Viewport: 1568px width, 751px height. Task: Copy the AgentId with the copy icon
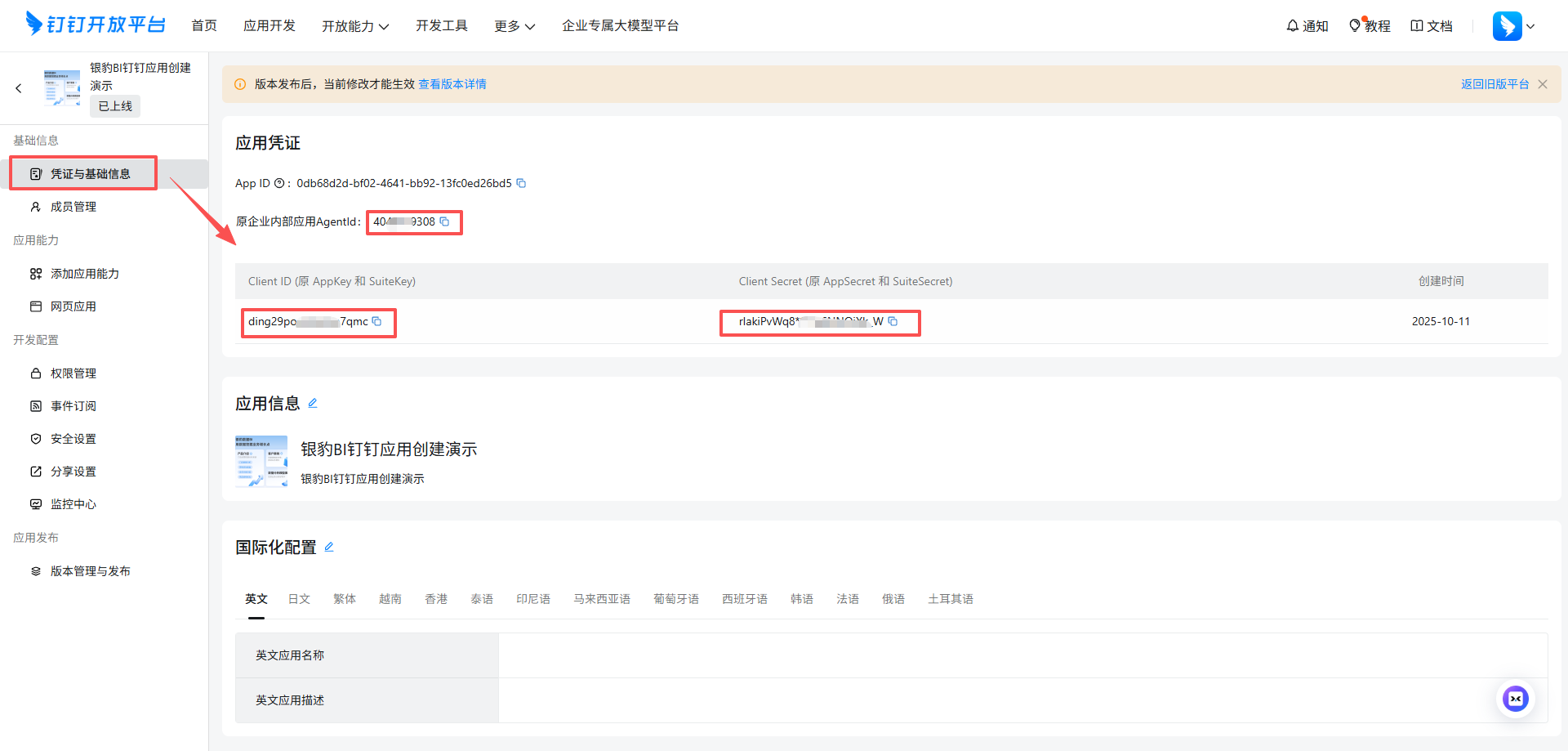pos(444,221)
